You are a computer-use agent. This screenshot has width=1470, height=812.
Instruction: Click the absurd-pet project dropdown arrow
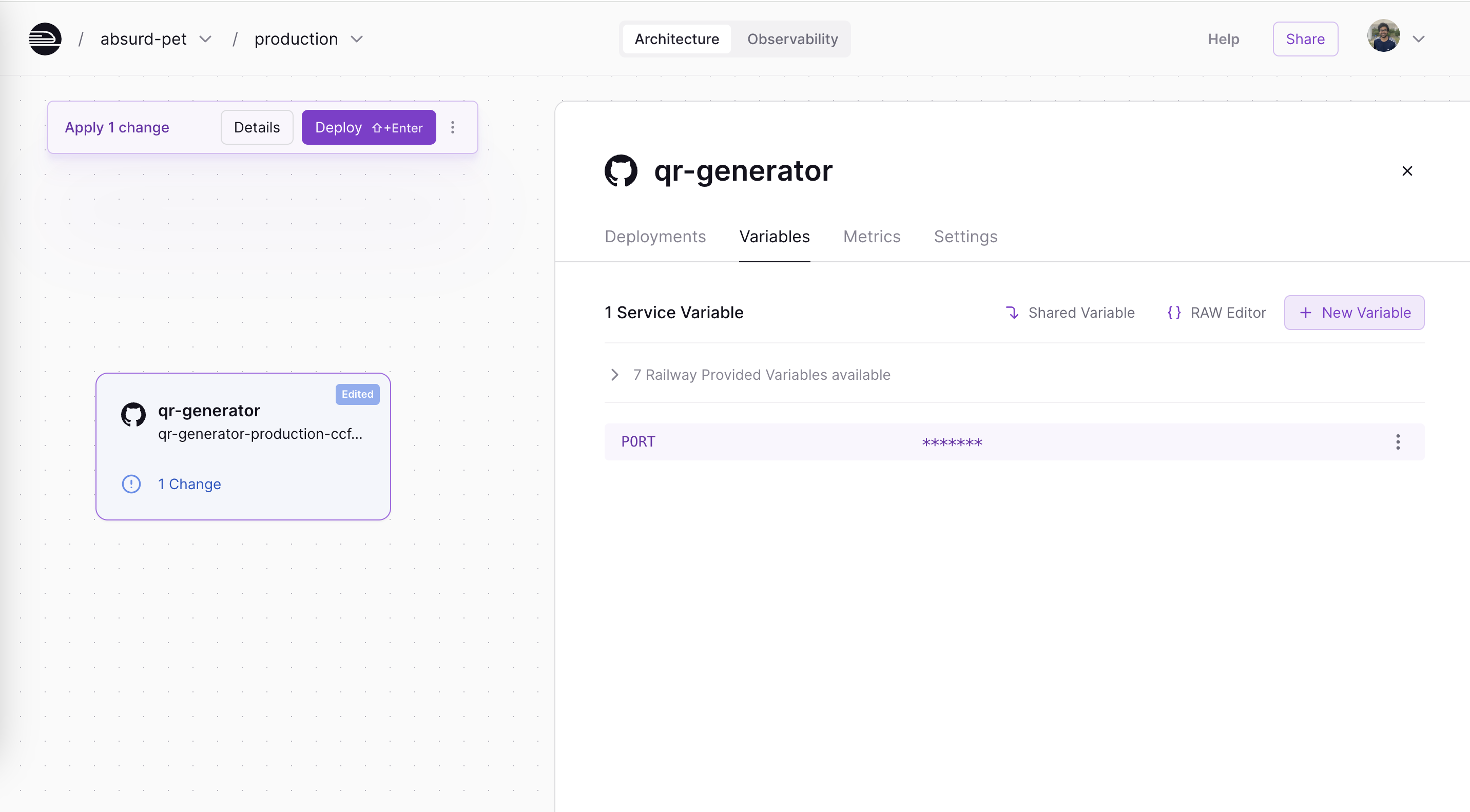point(204,38)
